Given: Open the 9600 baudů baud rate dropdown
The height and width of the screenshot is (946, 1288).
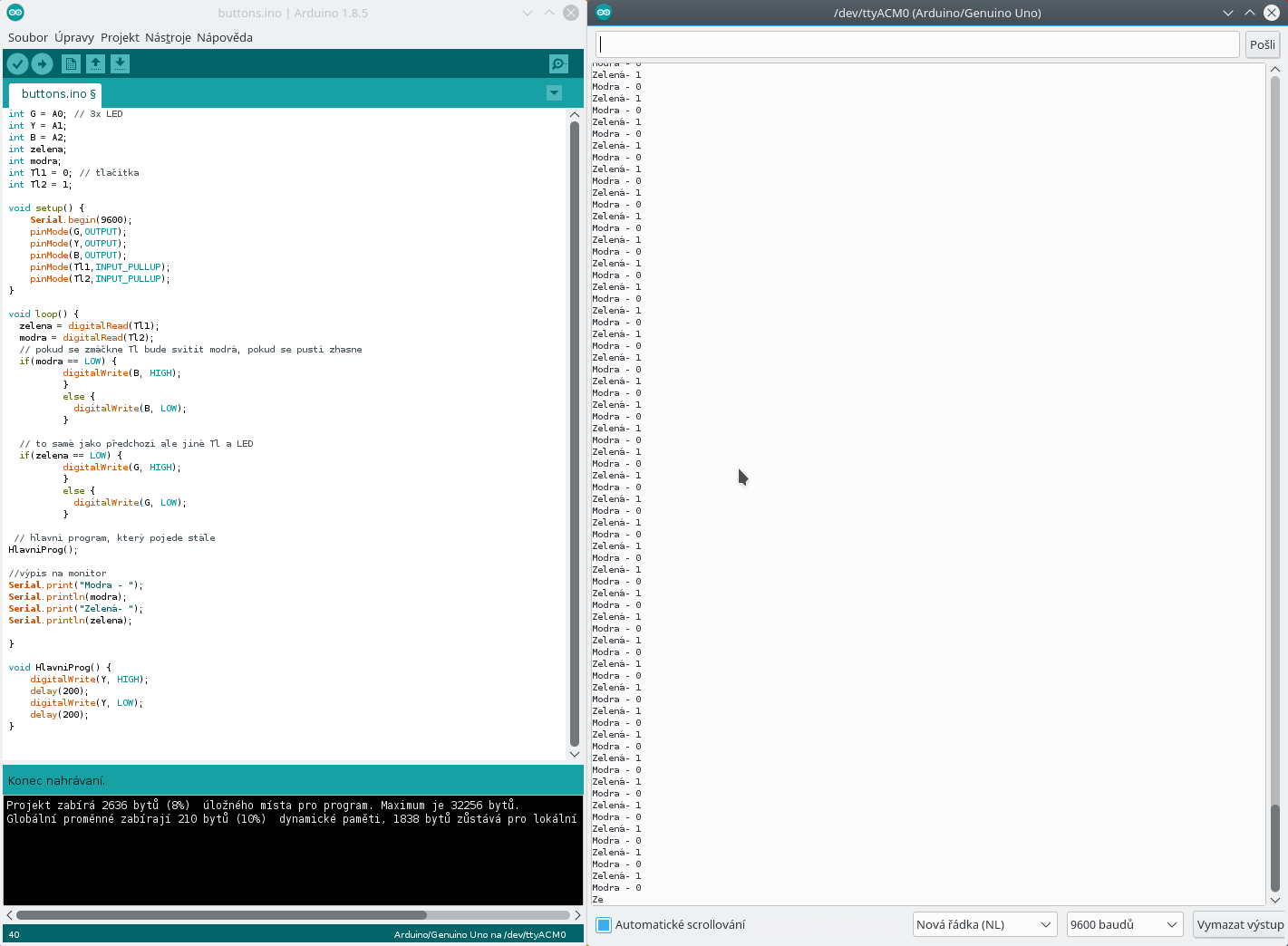Looking at the screenshot, I should [x=1124, y=924].
